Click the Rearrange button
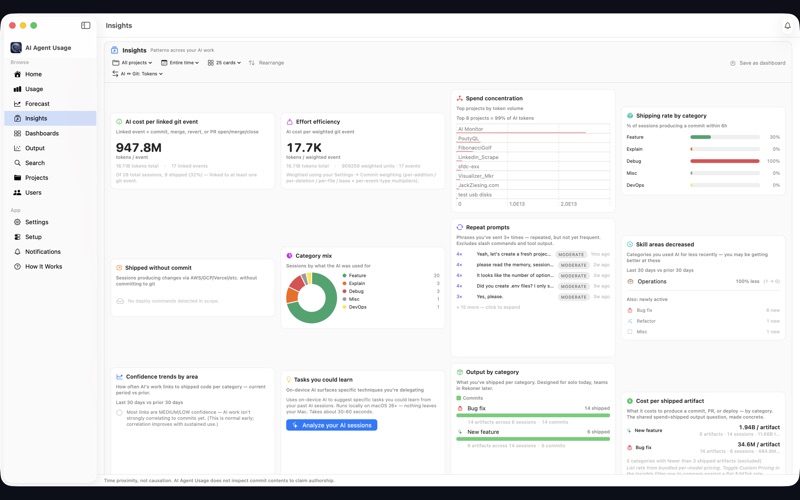The width and height of the screenshot is (800, 500). 266,63
